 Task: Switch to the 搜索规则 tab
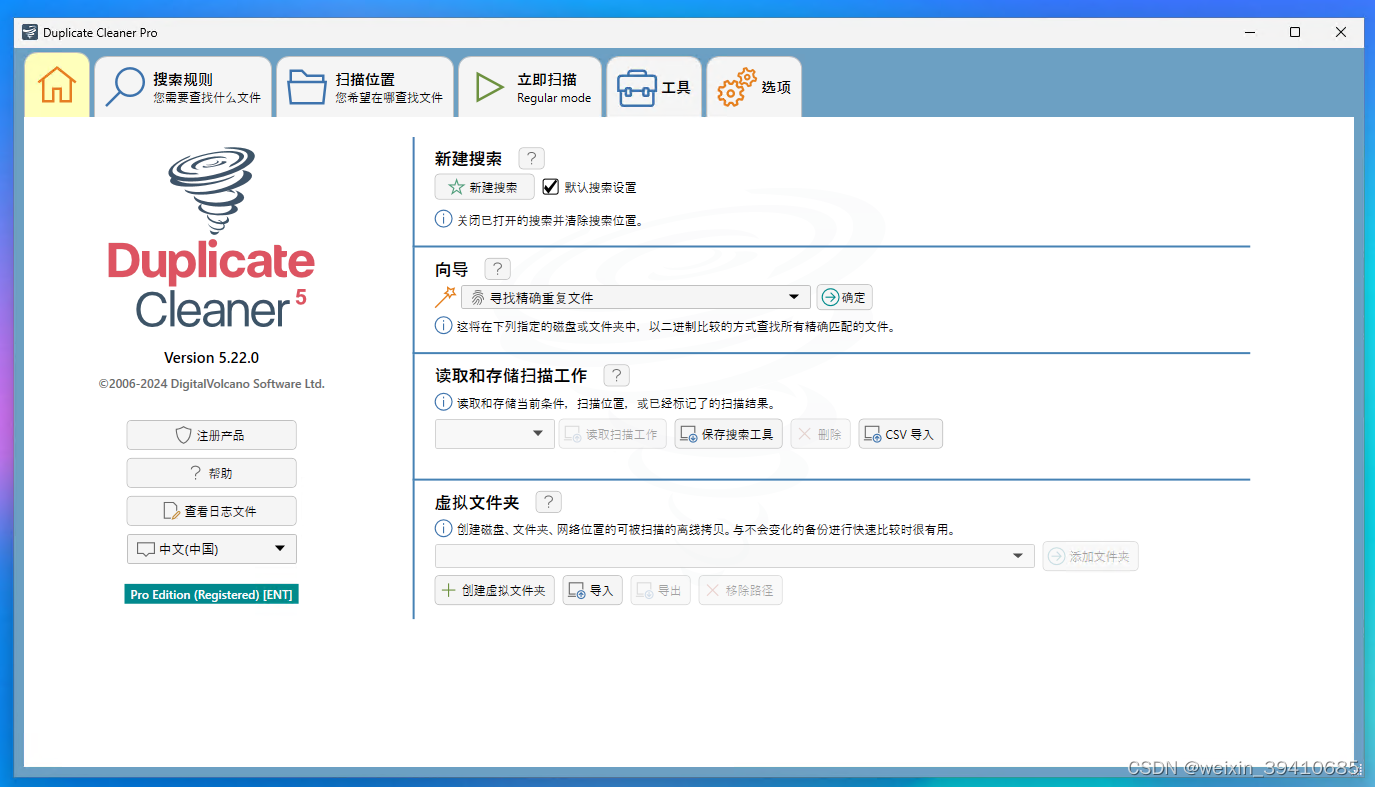[x=183, y=88]
